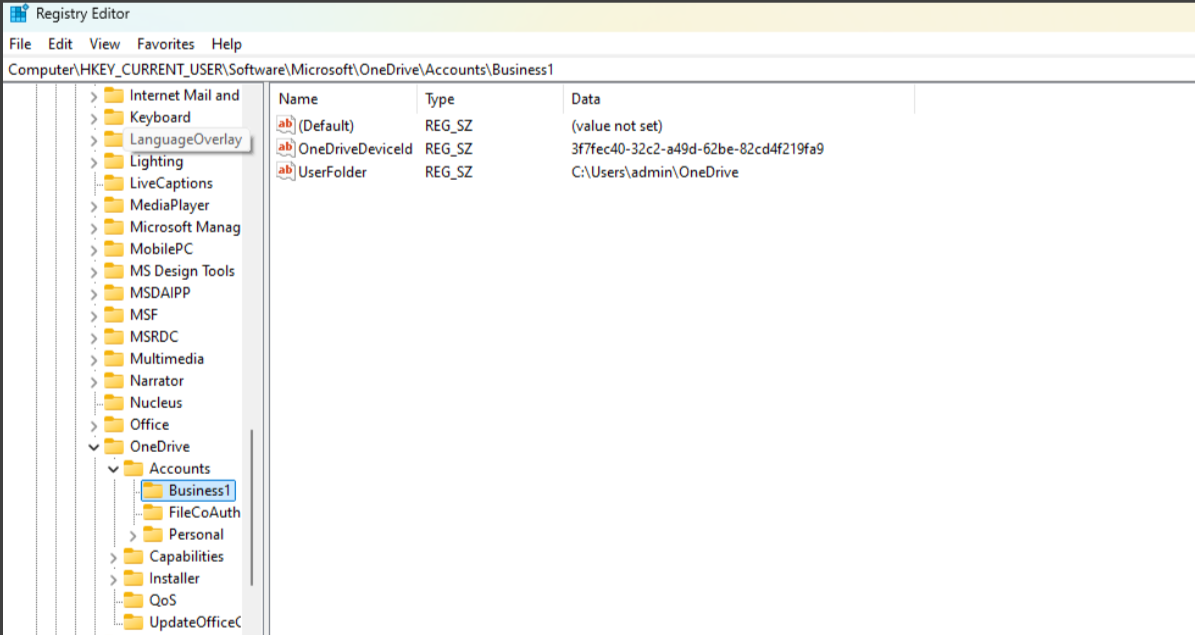
Task: Click the registry path address bar
Action: [598, 69]
